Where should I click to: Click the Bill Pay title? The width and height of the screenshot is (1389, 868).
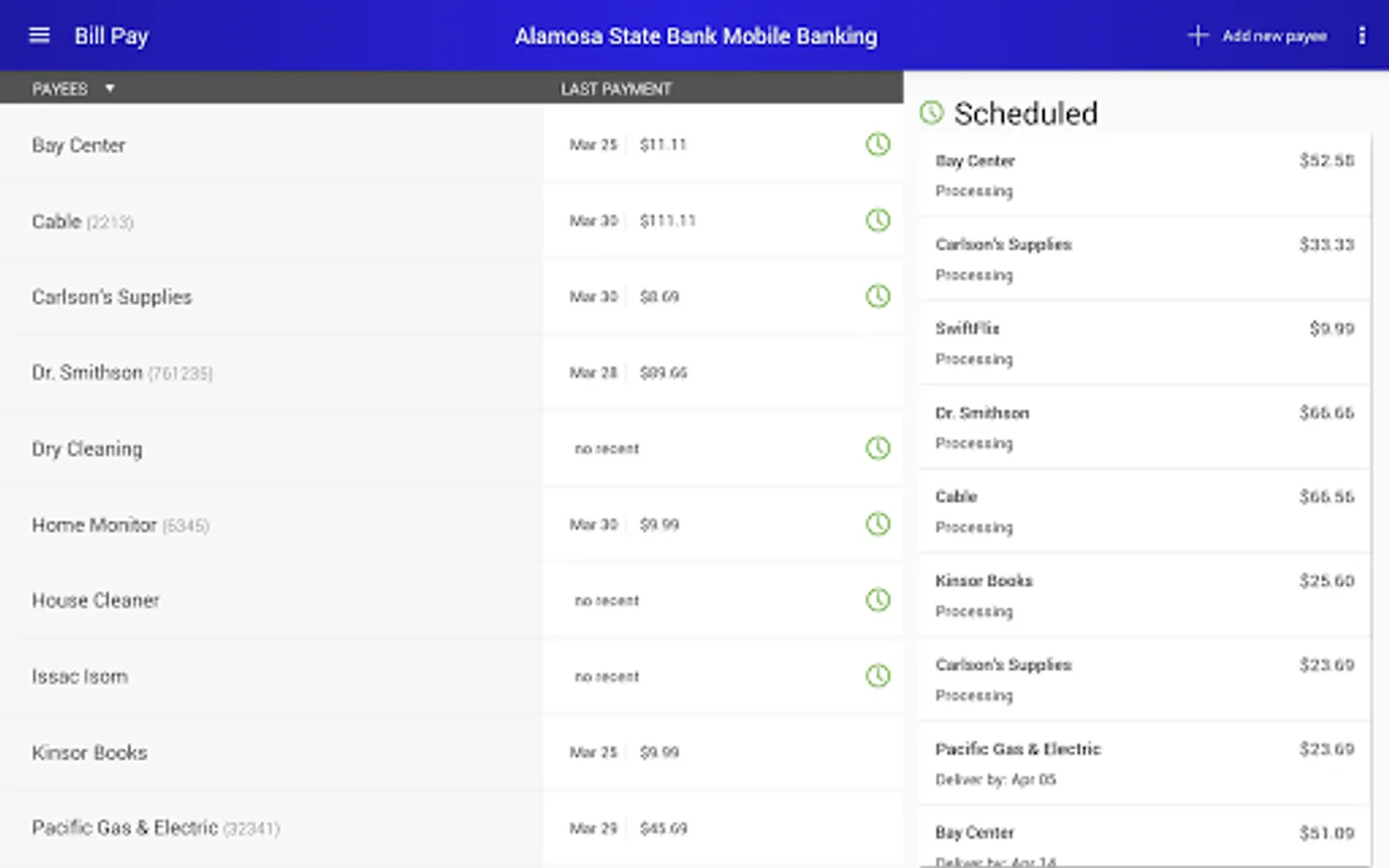coord(111,36)
